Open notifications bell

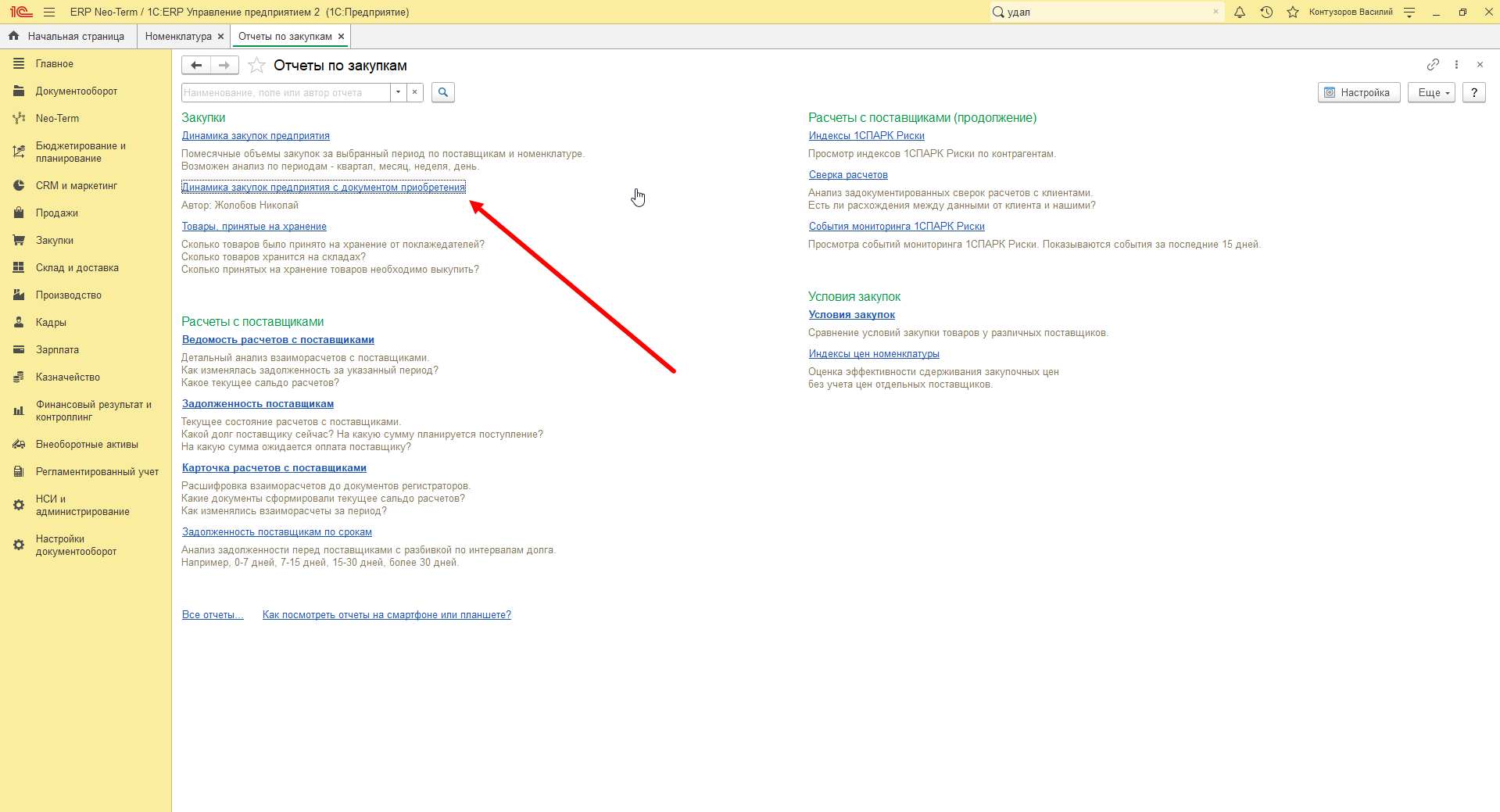1240,12
